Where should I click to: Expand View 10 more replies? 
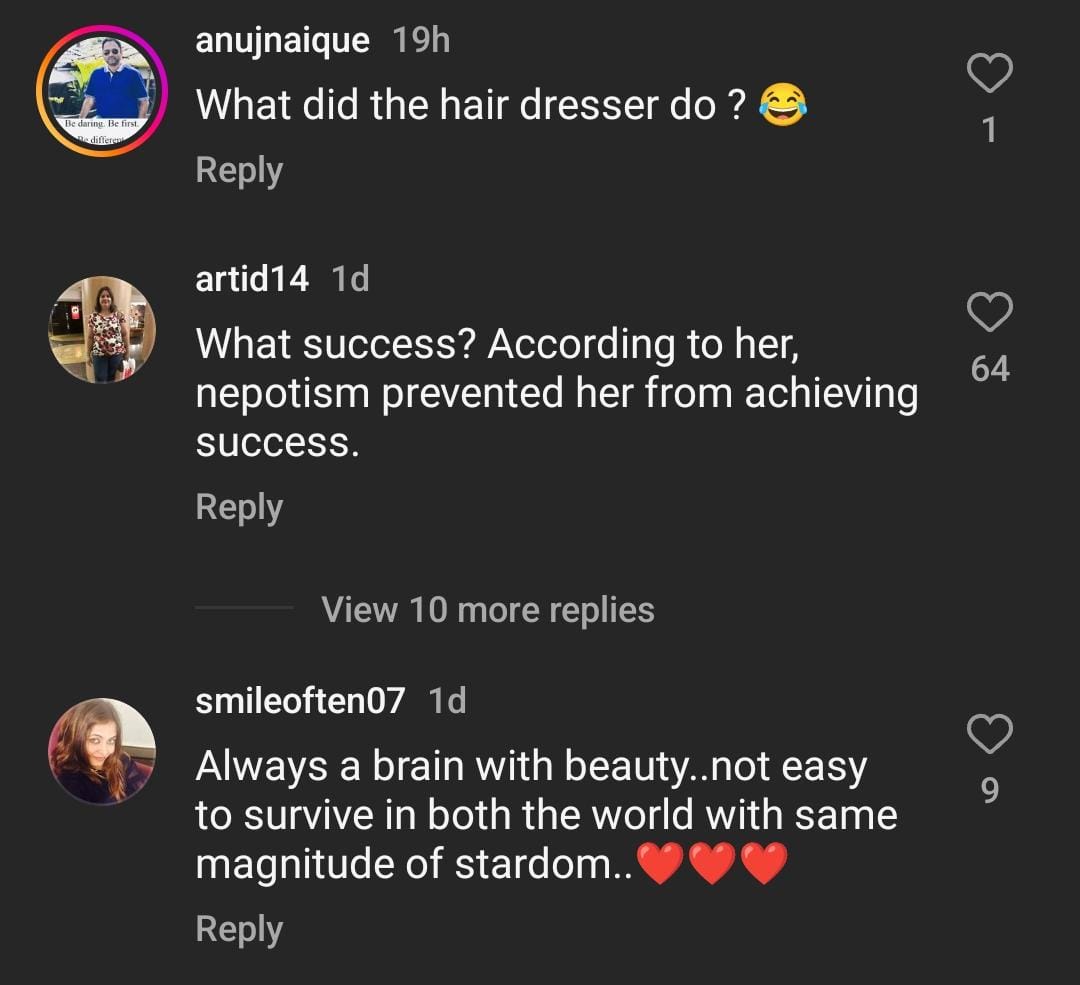click(488, 609)
